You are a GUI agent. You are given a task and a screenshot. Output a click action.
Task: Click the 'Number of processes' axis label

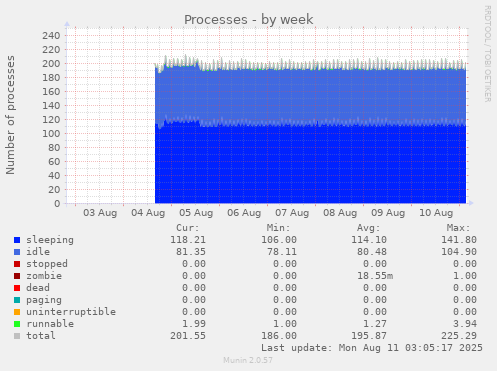pos(10,115)
